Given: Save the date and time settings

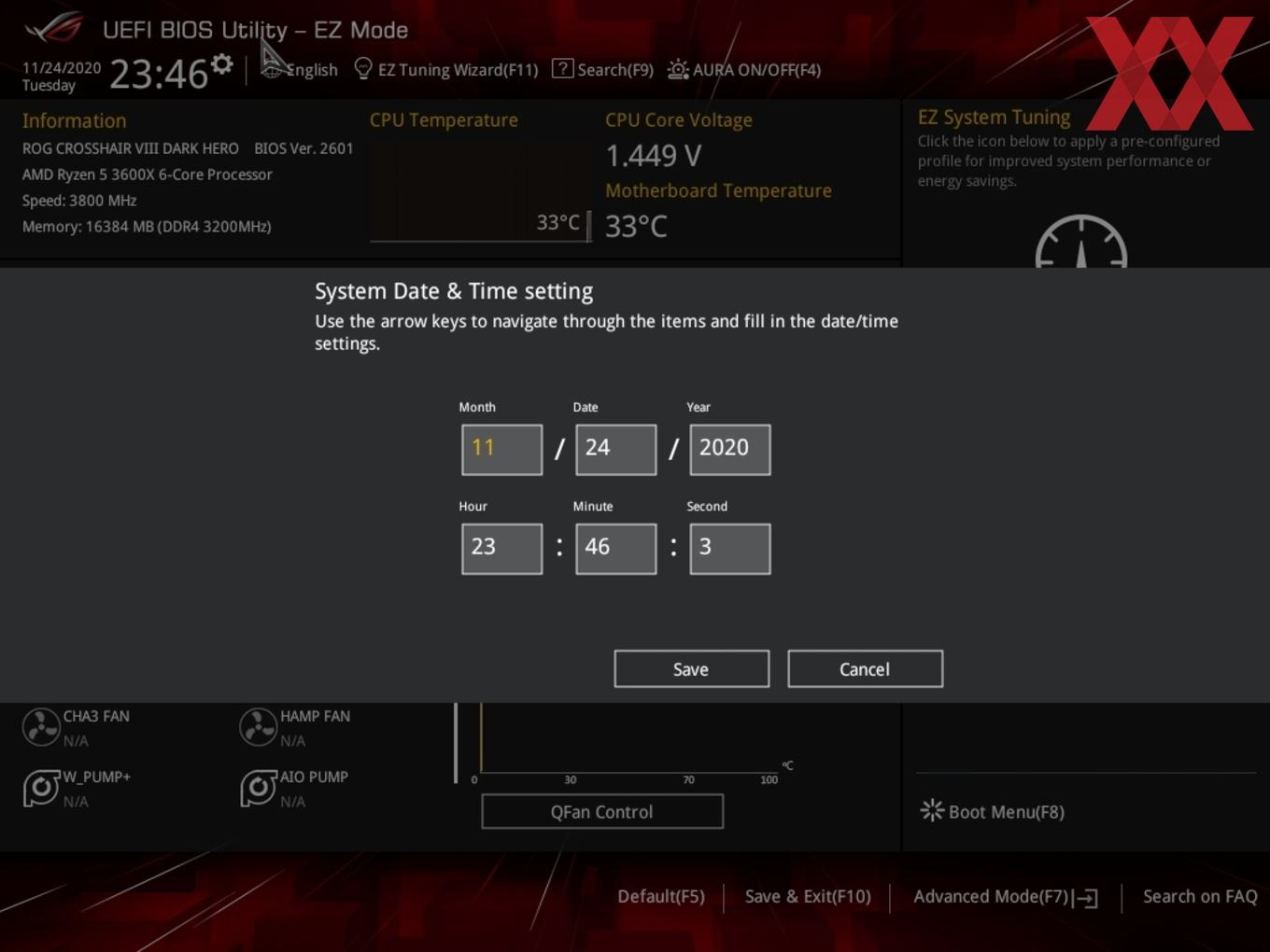Looking at the screenshot, I should (691, 668).
